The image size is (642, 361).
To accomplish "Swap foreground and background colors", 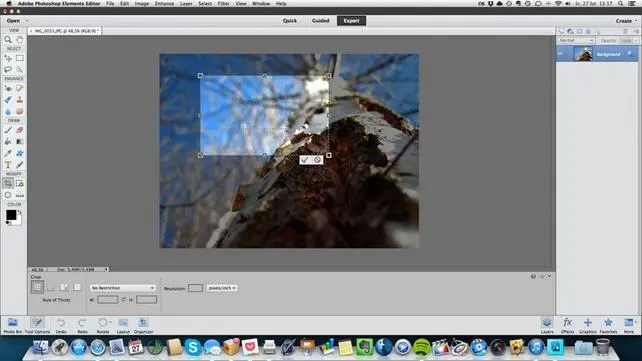I will (19, 212).
